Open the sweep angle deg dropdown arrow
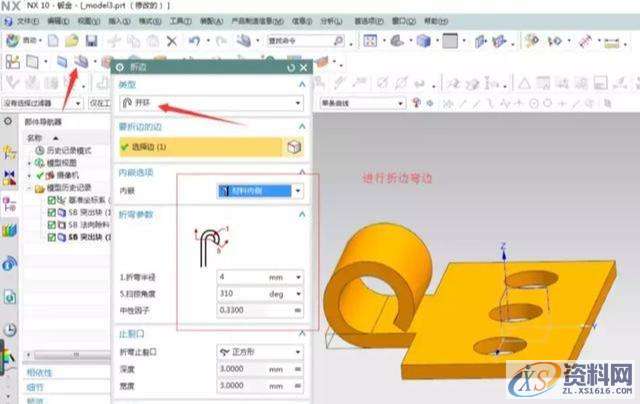640x404 pixels. click(x=298, y=294)
